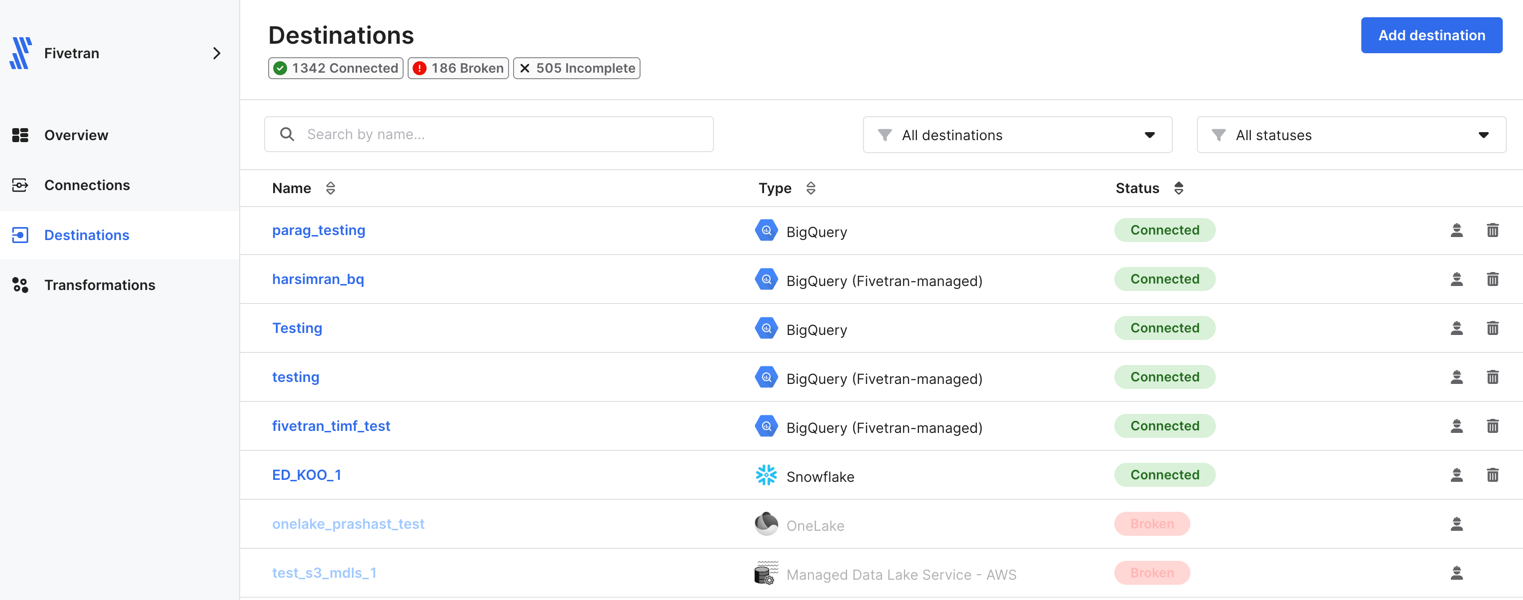Click user icon for ED_KOO_1
1523x600 pixels.
(x=1457, y=475)
